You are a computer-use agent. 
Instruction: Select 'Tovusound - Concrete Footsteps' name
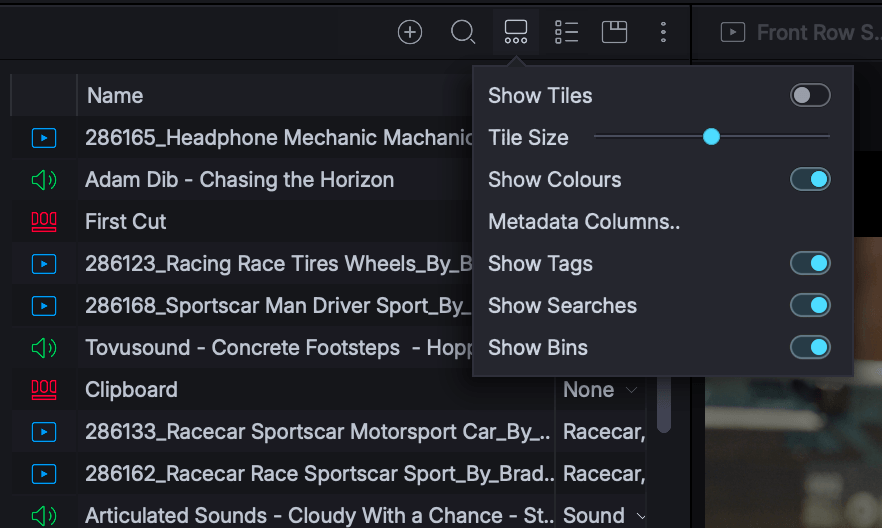click(x=278, y=348)
